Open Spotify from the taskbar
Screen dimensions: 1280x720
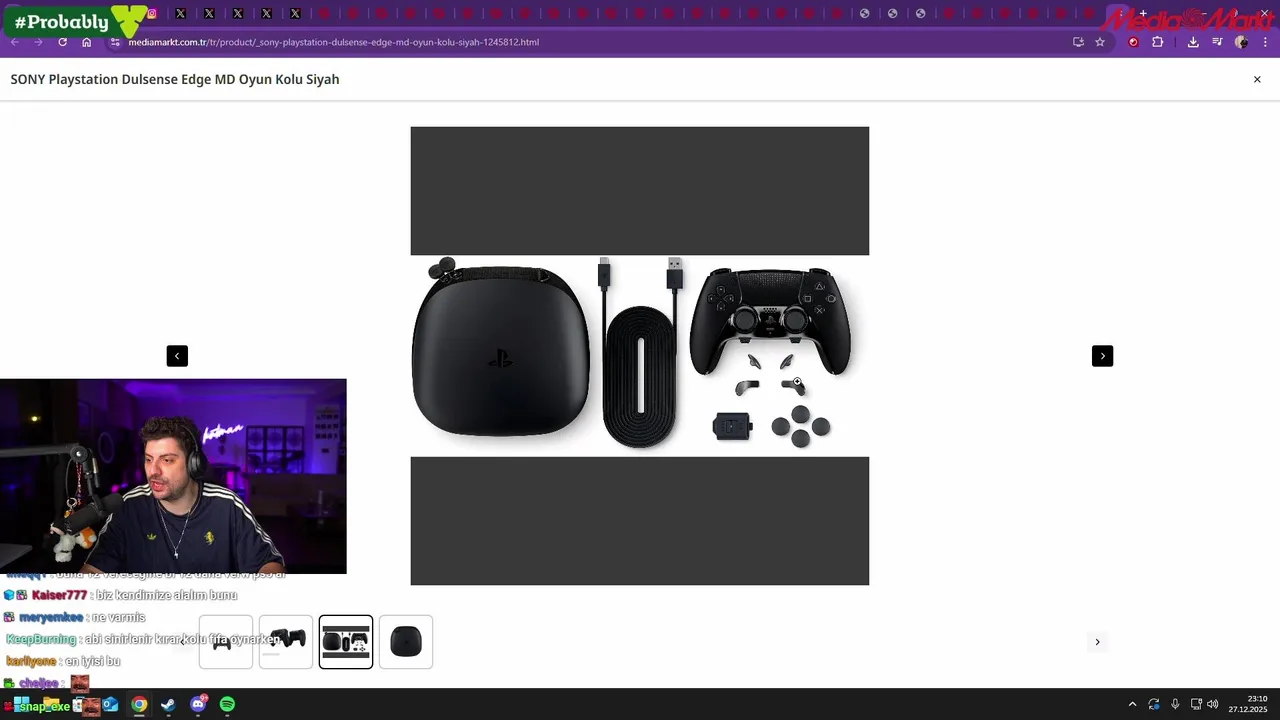click(227, 704)
